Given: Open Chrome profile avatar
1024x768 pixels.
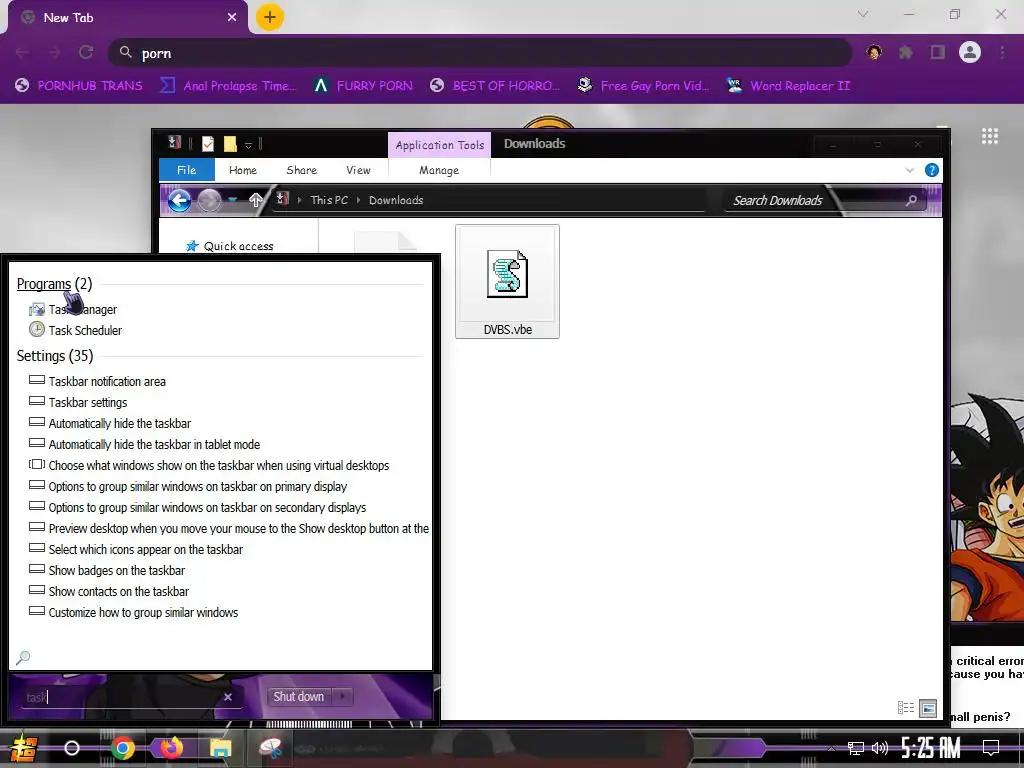Looking at the screenshot, I should (x=970, y=52).
